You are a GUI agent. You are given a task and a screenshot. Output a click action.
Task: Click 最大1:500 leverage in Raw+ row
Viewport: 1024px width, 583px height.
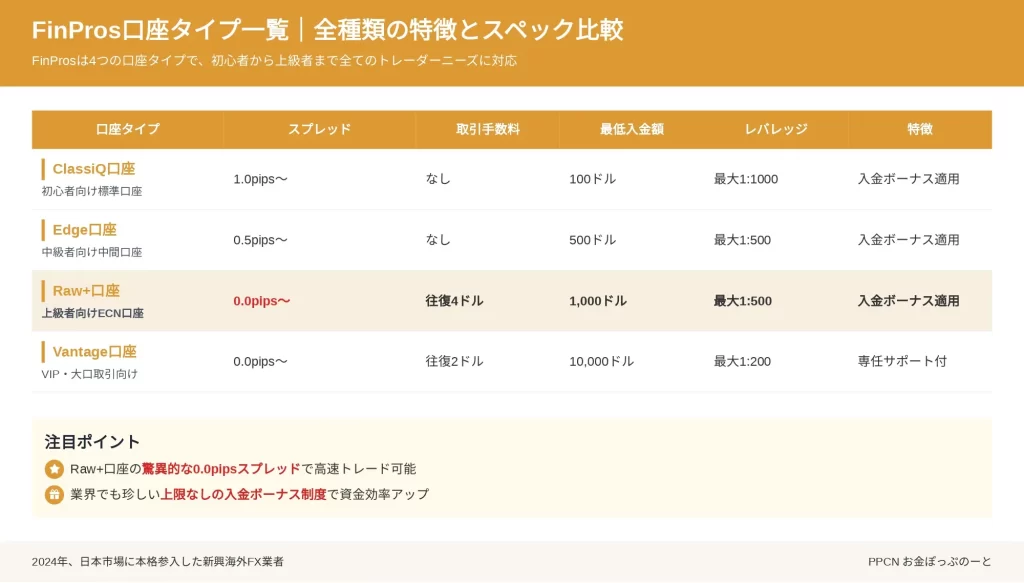tap(743, 301)
